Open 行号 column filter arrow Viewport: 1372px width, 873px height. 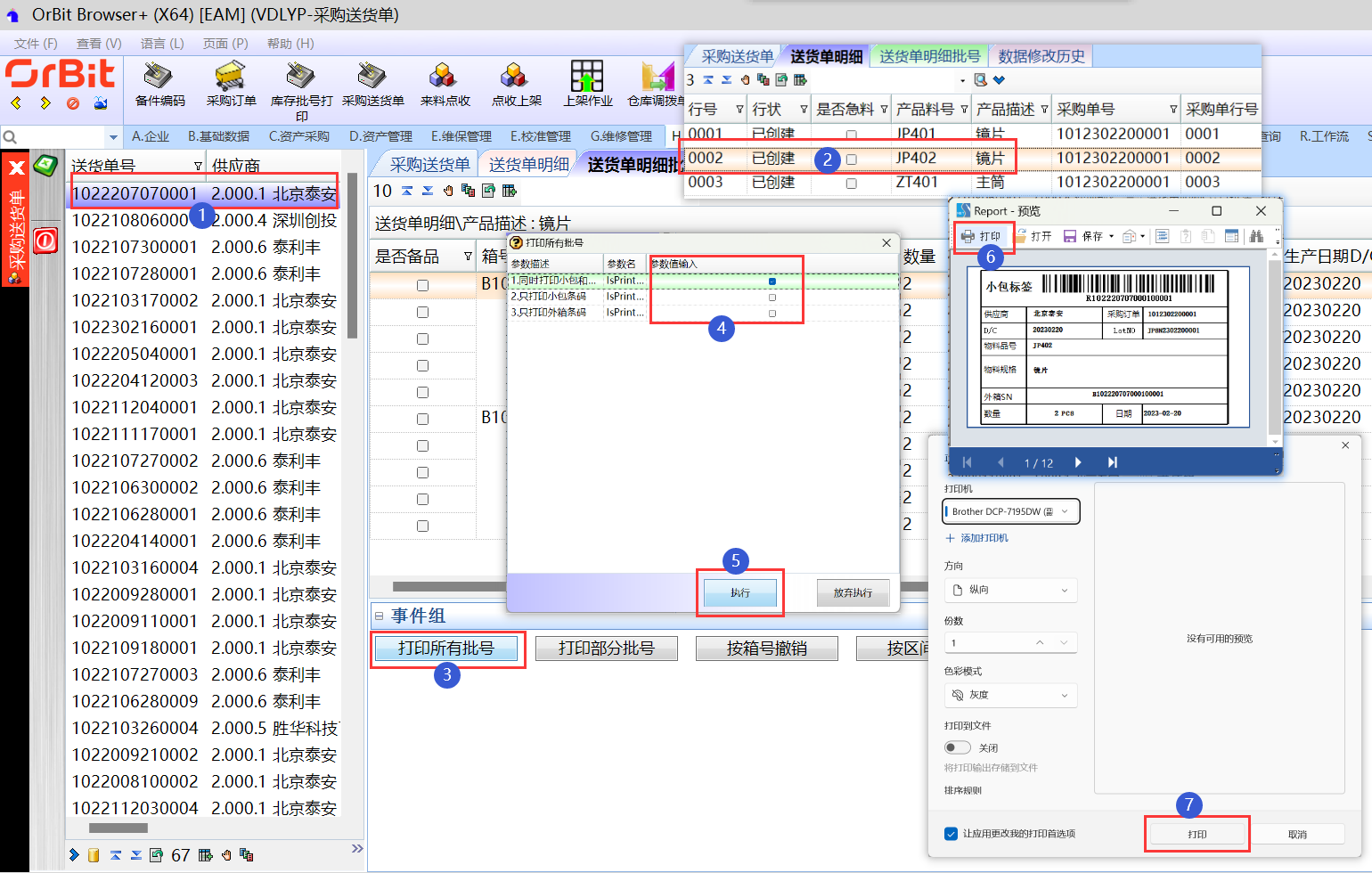click(739, 110)
